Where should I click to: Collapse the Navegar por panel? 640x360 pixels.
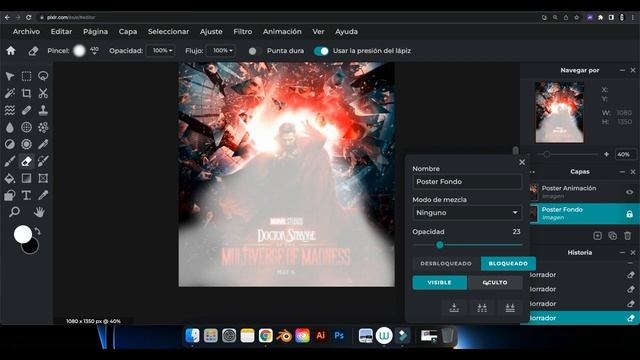[x=622, y=70]
